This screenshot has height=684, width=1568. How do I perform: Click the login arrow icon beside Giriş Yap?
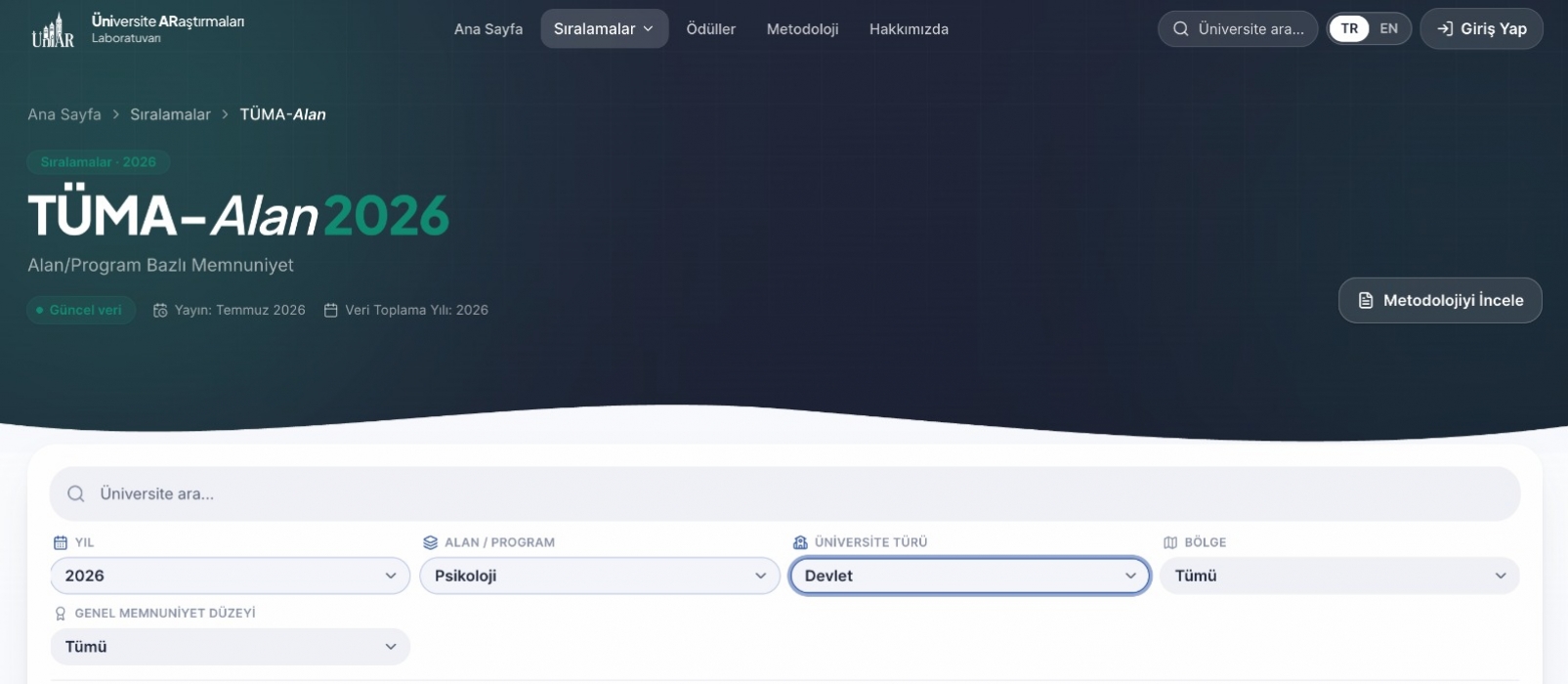pos(1445,29)
